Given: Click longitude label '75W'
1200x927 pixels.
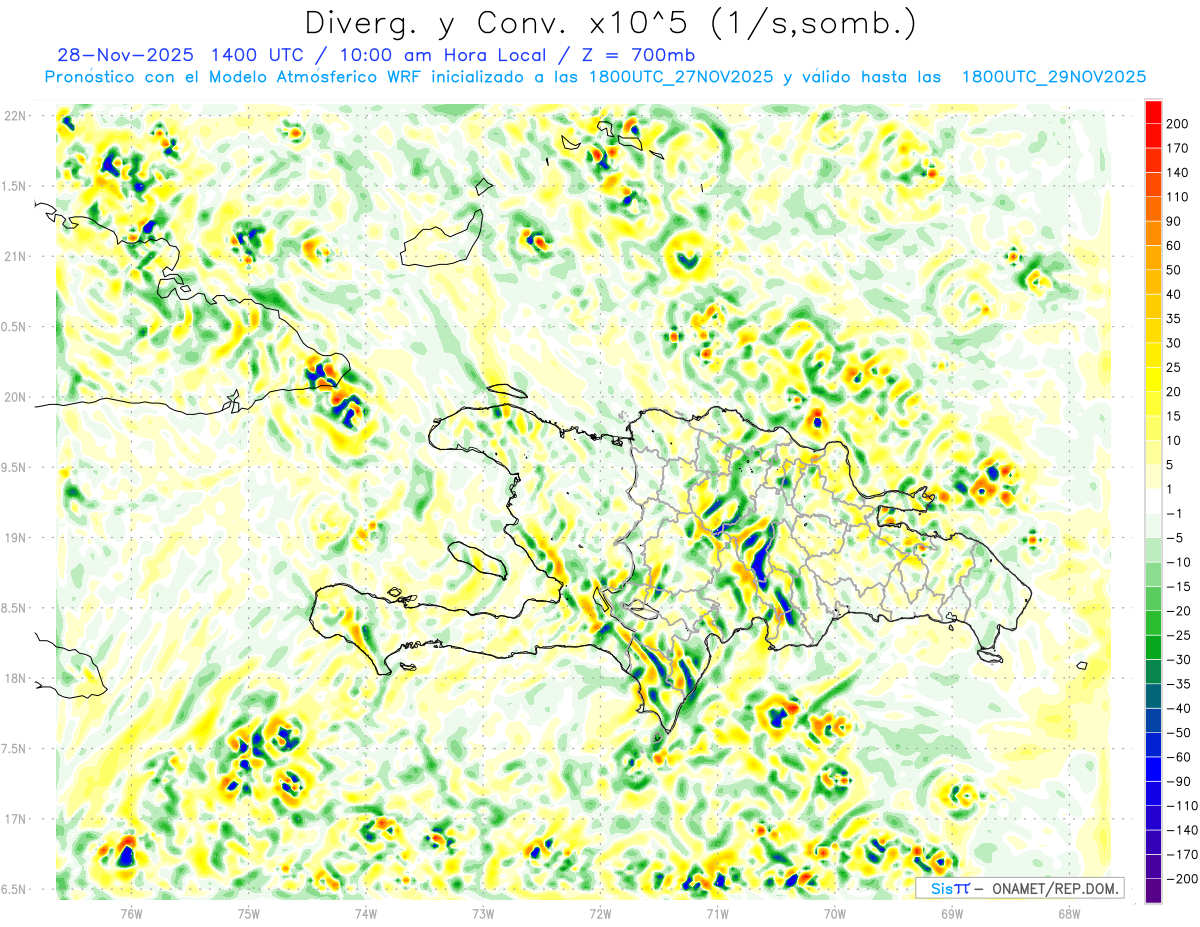Looking at the screenshot, I should pyautogui.click(x=248, y=913).
